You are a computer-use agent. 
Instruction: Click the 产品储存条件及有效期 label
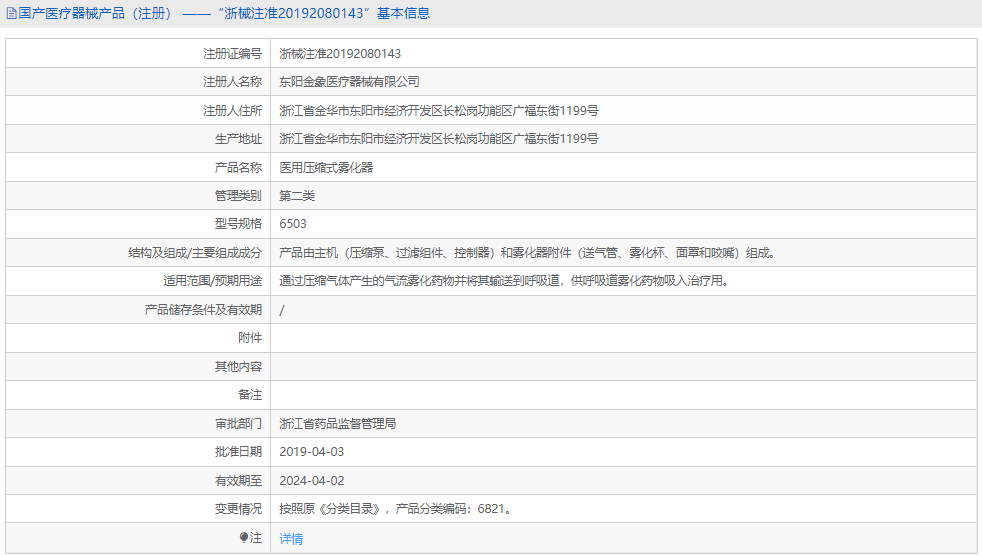coord(203,310)
